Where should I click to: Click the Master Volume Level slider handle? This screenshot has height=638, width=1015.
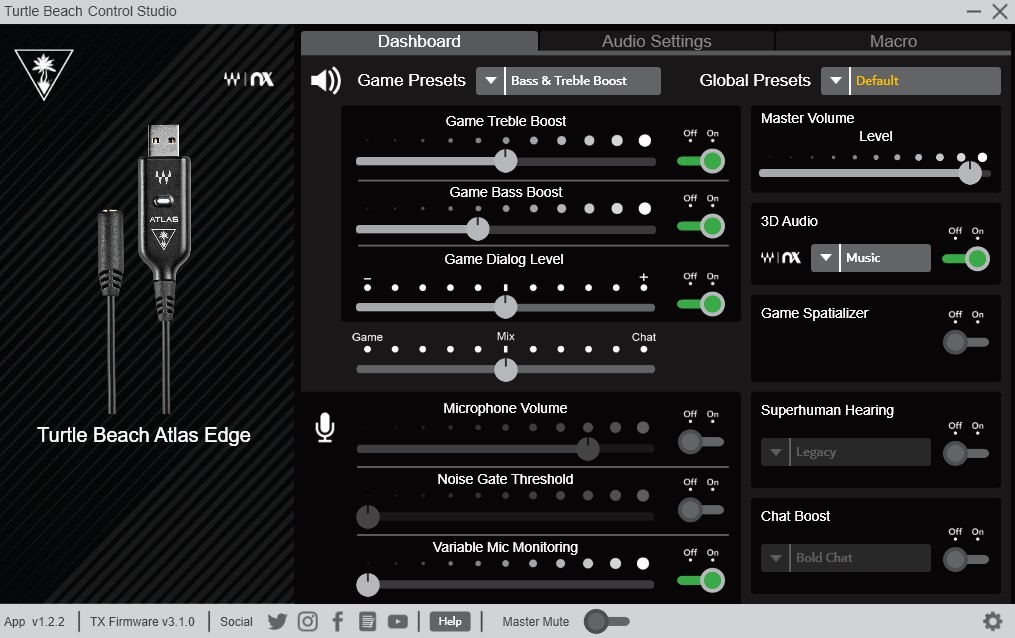(x=970, y=173)
